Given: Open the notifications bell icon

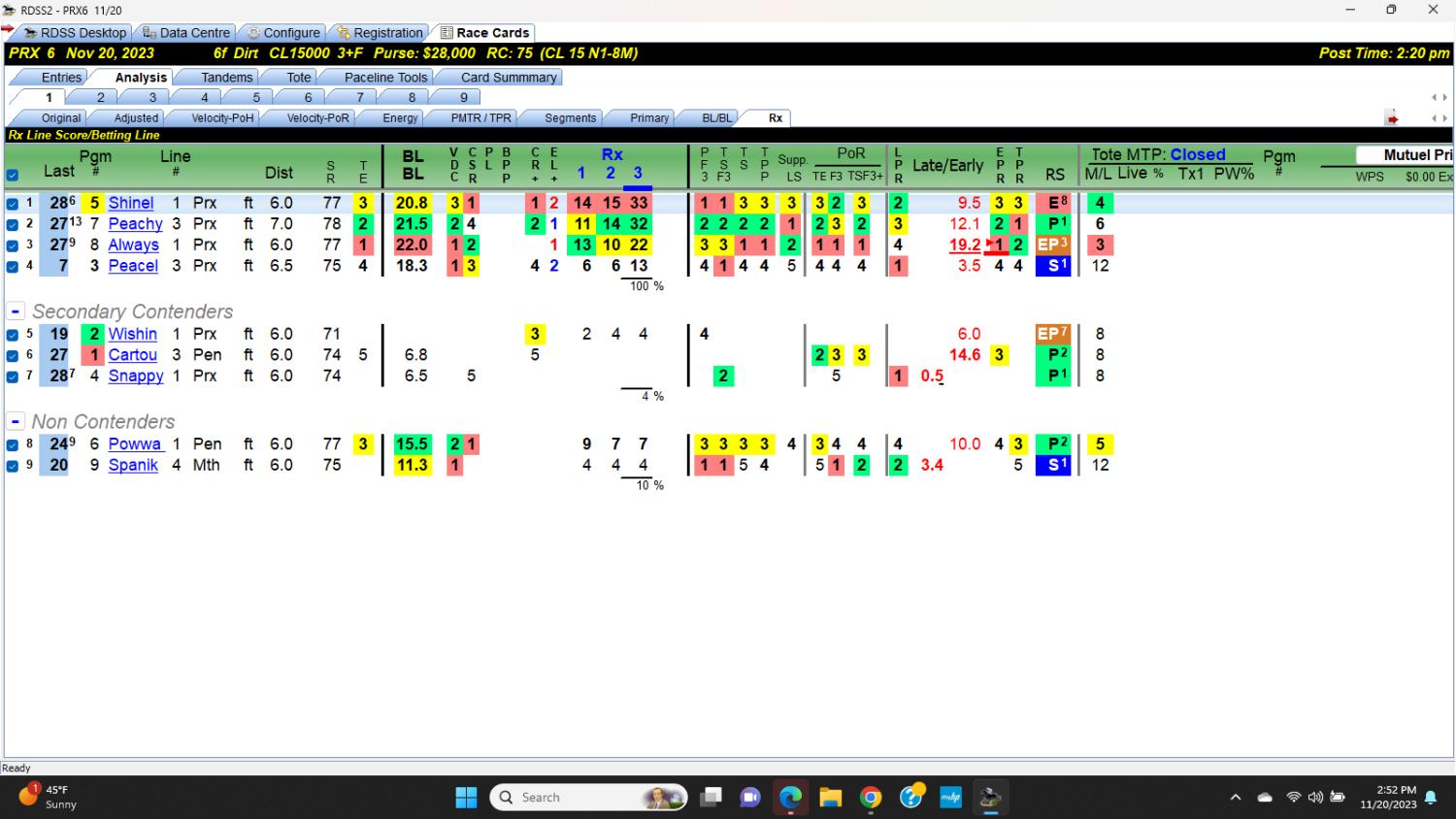Looking at the screenshot, I should click(x=1431, y=798).
